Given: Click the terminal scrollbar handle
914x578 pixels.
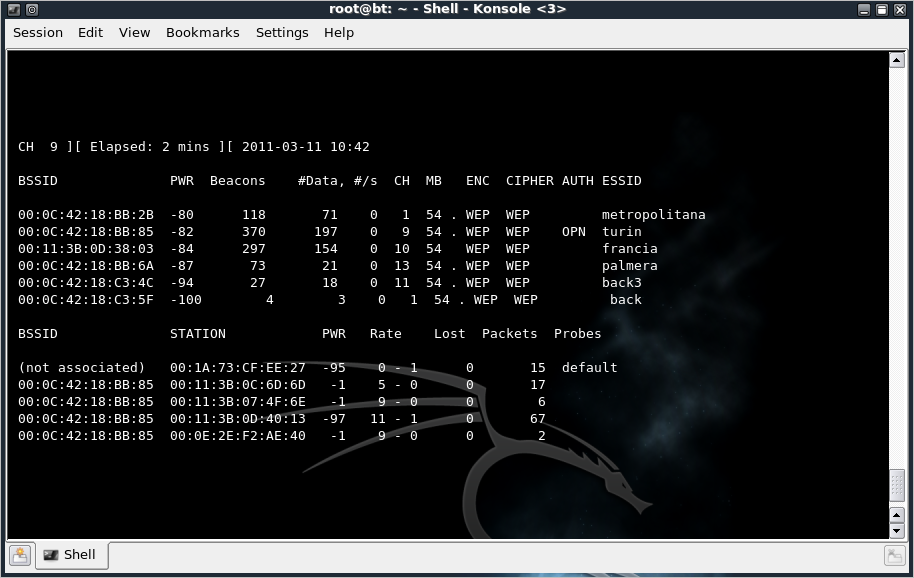Looking at the screenshot, I should pos(897,485).
